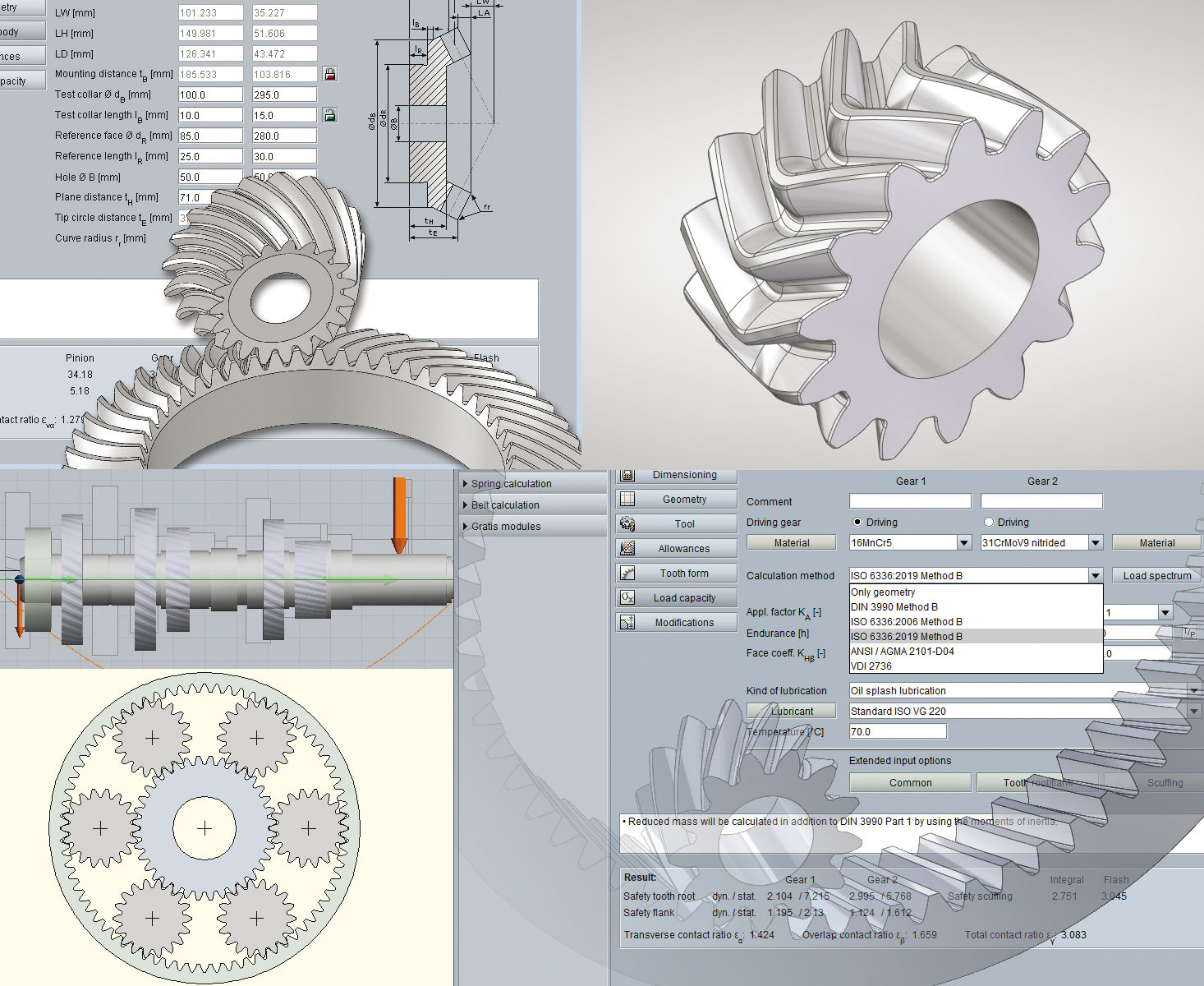
Task: Select Gear 1 as the driving gear
Action: [x=857, y=522]
